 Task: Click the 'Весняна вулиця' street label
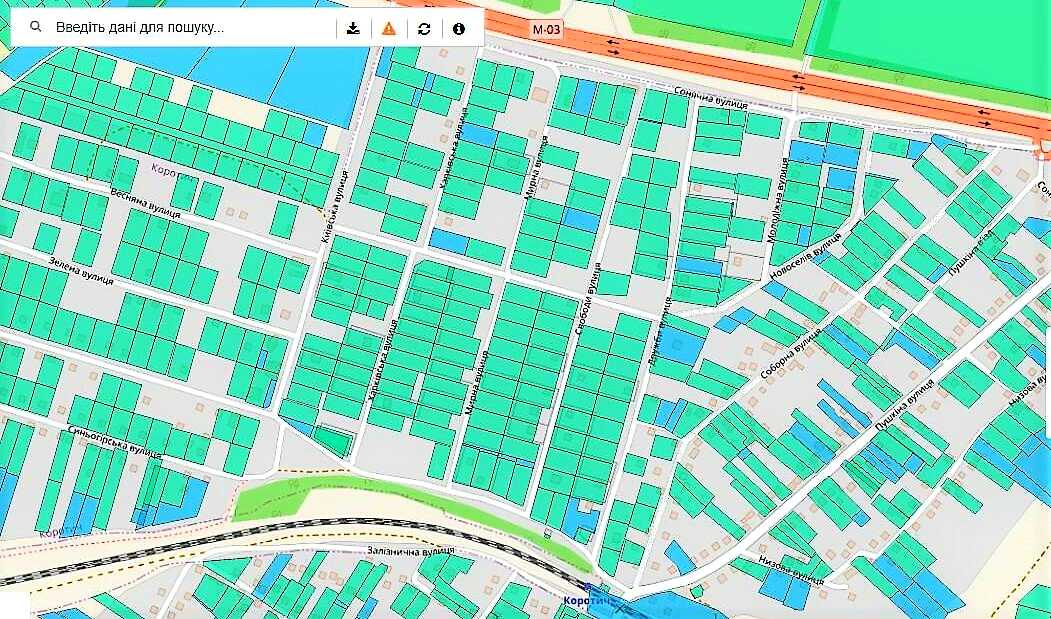(x=145, y=203)
